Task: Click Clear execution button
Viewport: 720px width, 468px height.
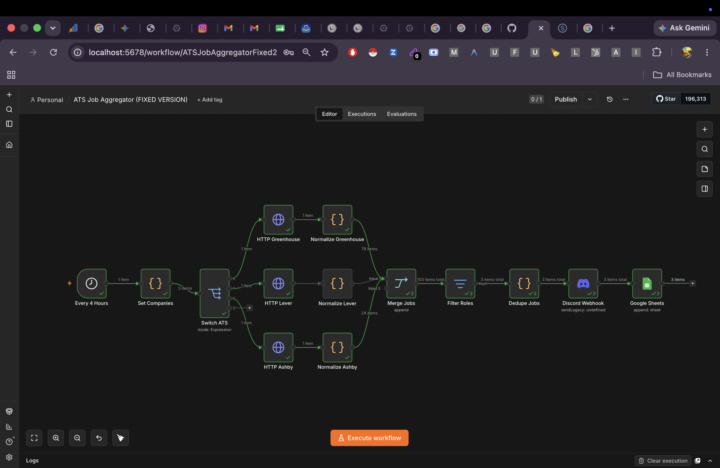Action: tap(663, 461)
